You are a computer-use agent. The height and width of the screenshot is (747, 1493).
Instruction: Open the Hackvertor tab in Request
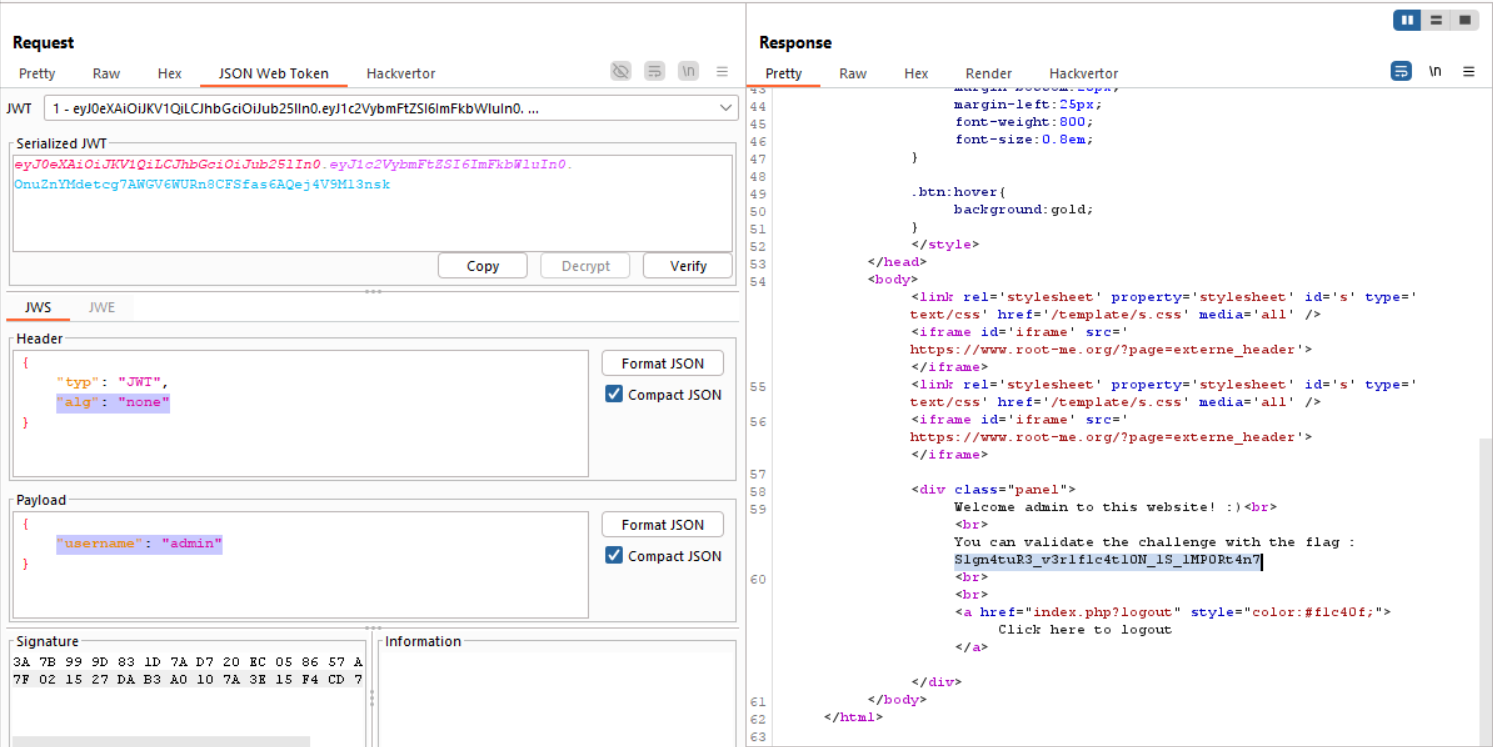pos(400,73)
